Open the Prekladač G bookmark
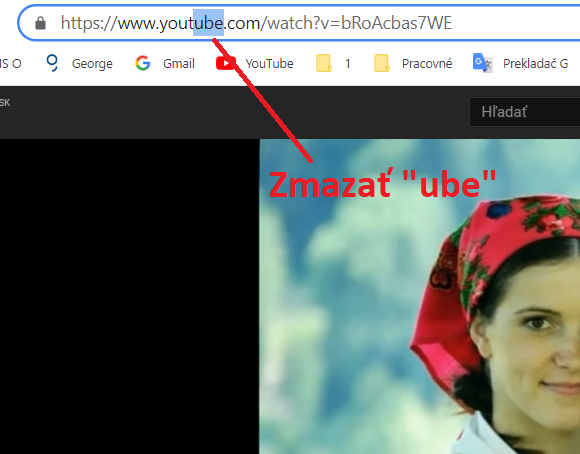Screen dimensions: 580x454 click(535, 64)
